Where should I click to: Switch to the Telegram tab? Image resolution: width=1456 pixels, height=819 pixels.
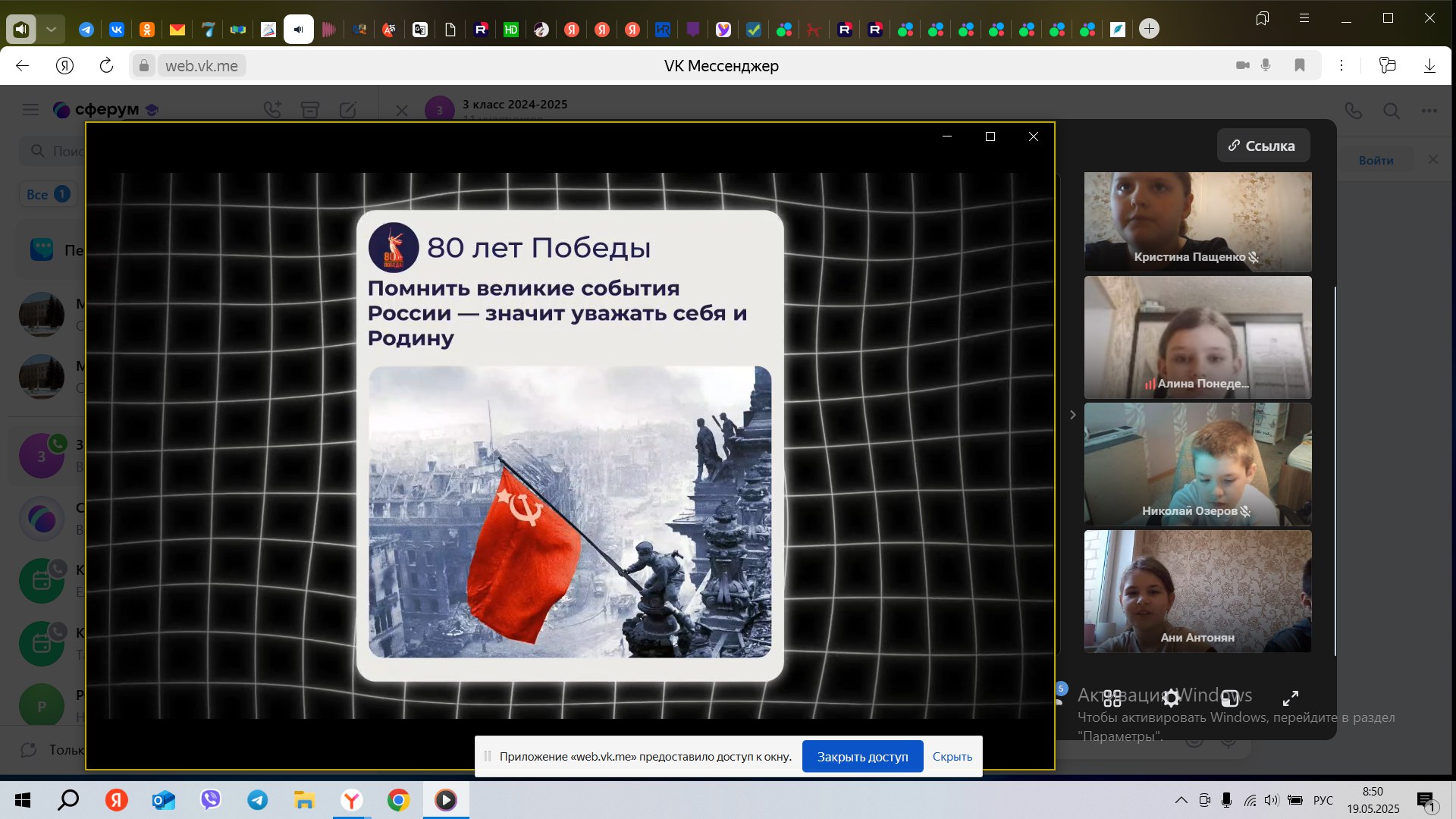pyautogui.click(x=86, y=30)
